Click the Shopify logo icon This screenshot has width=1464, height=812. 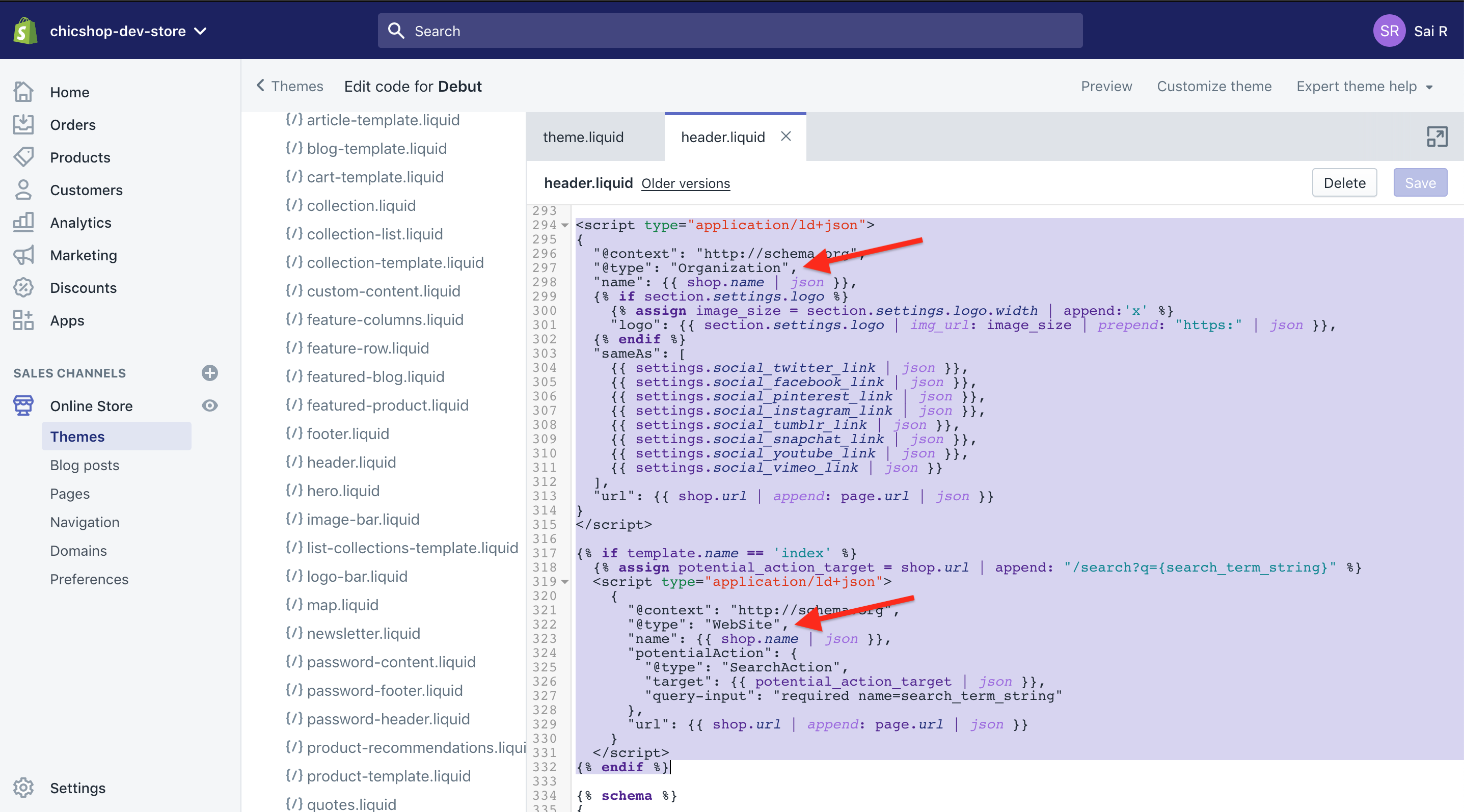pyautogui.click(x=25, y=31)
